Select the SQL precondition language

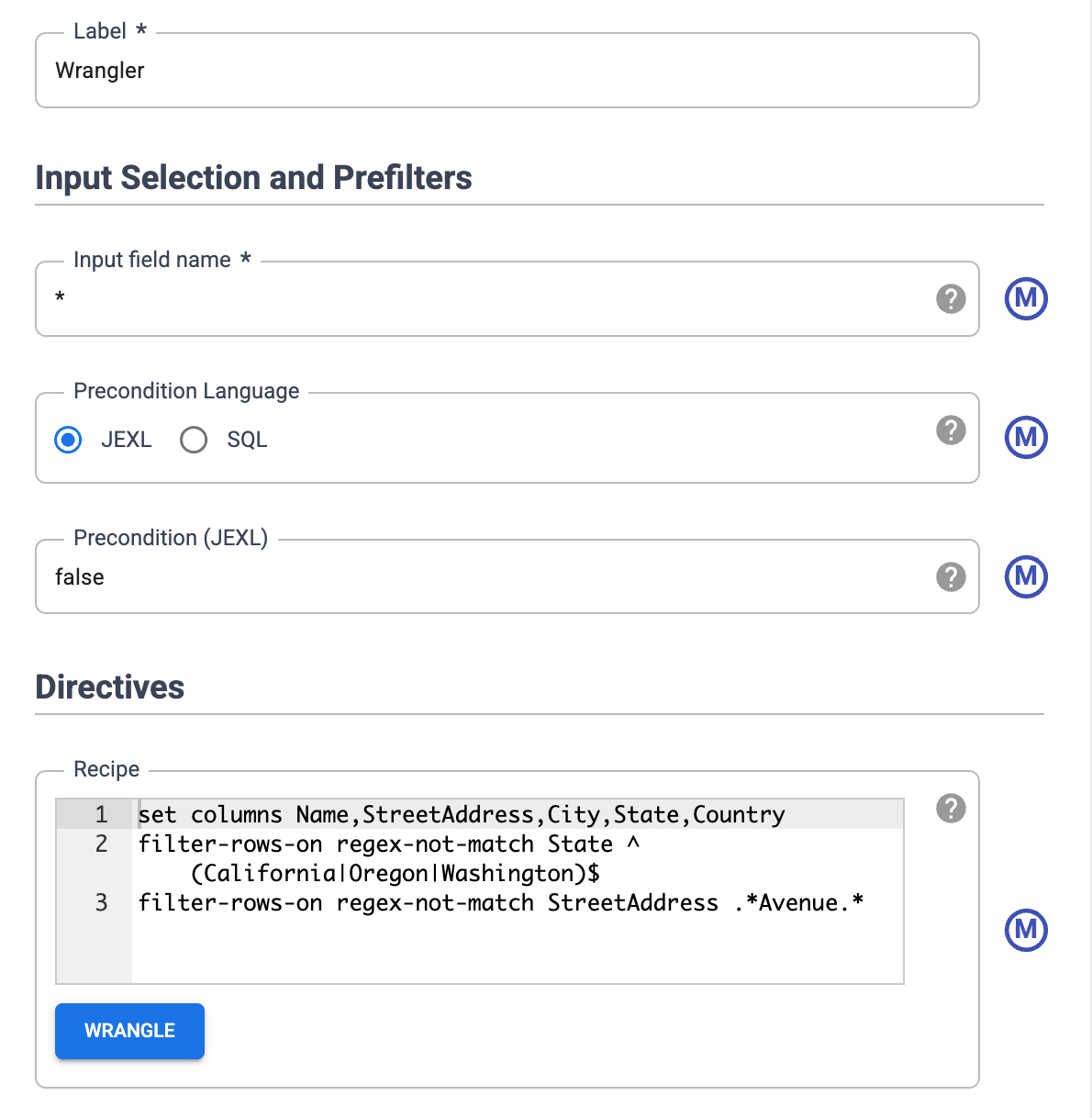click(194, 440)
